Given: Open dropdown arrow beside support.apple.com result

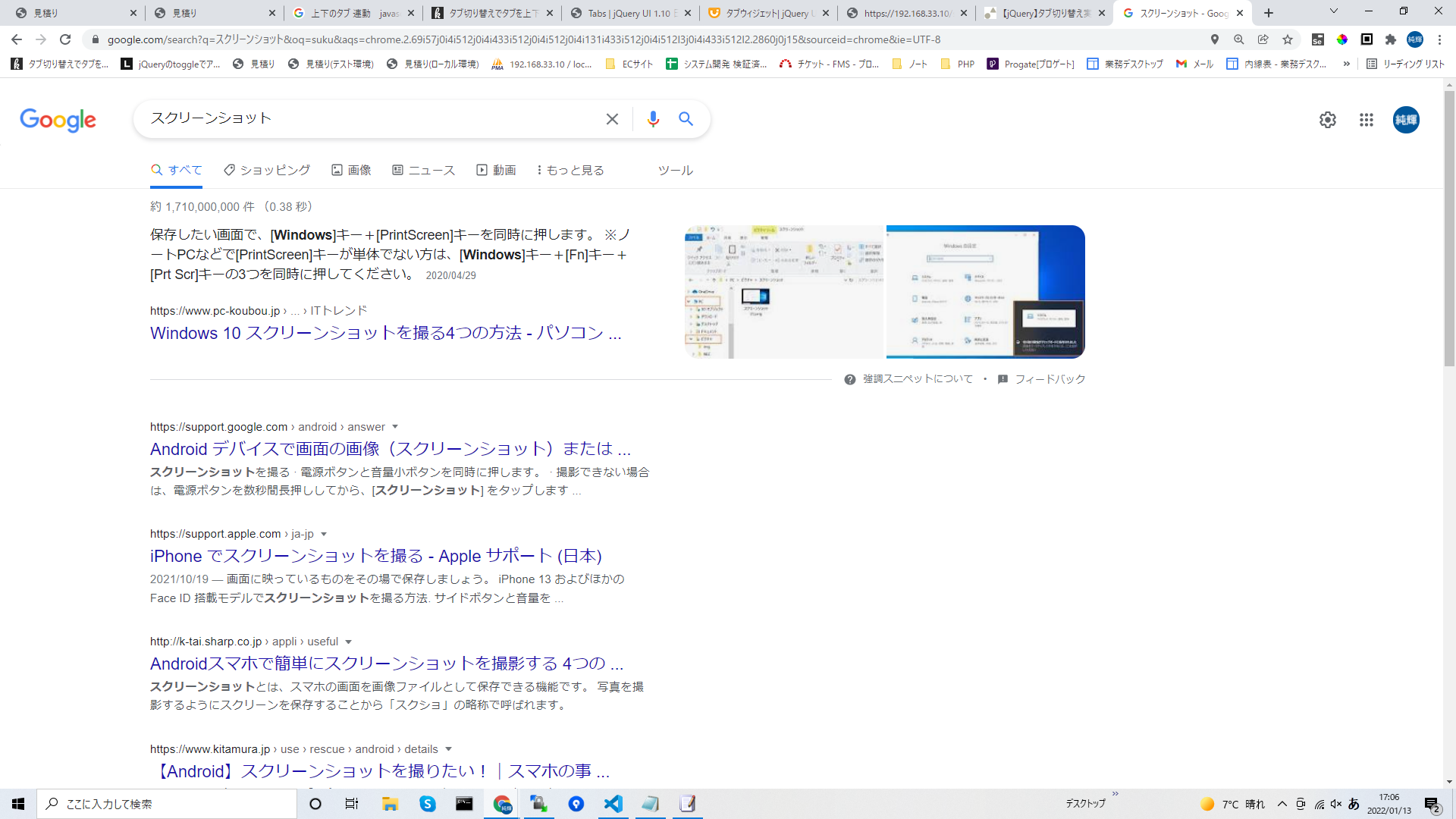Looking at the screenshot, I should [x=324, y=534].
